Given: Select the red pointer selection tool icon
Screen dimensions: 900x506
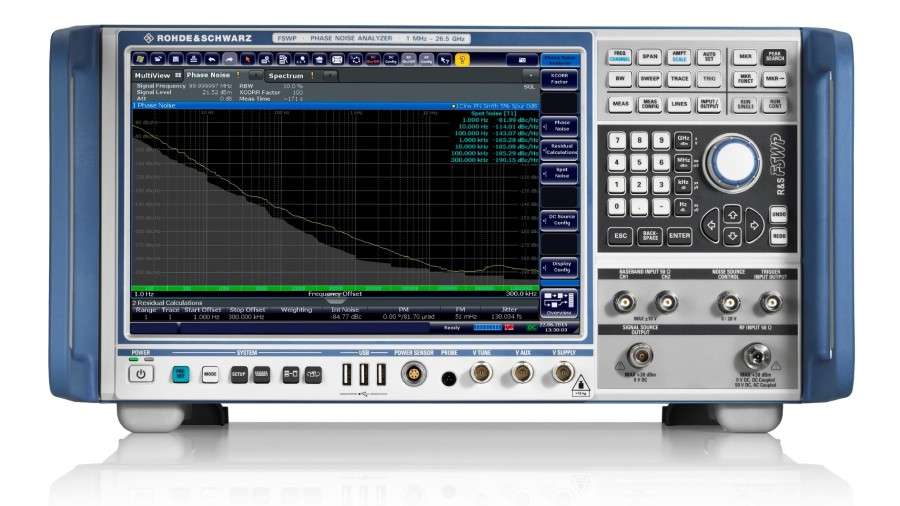Looking at the screenshot, I should [247, 59].
